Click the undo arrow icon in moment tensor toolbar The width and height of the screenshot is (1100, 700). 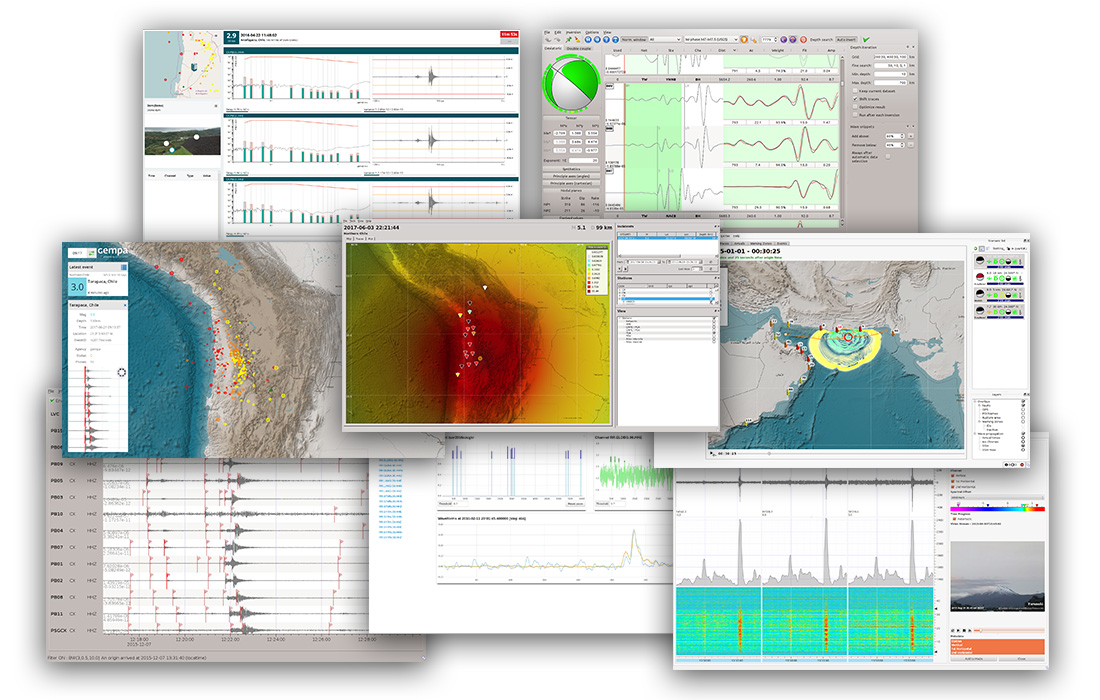[x=548, y=39]
